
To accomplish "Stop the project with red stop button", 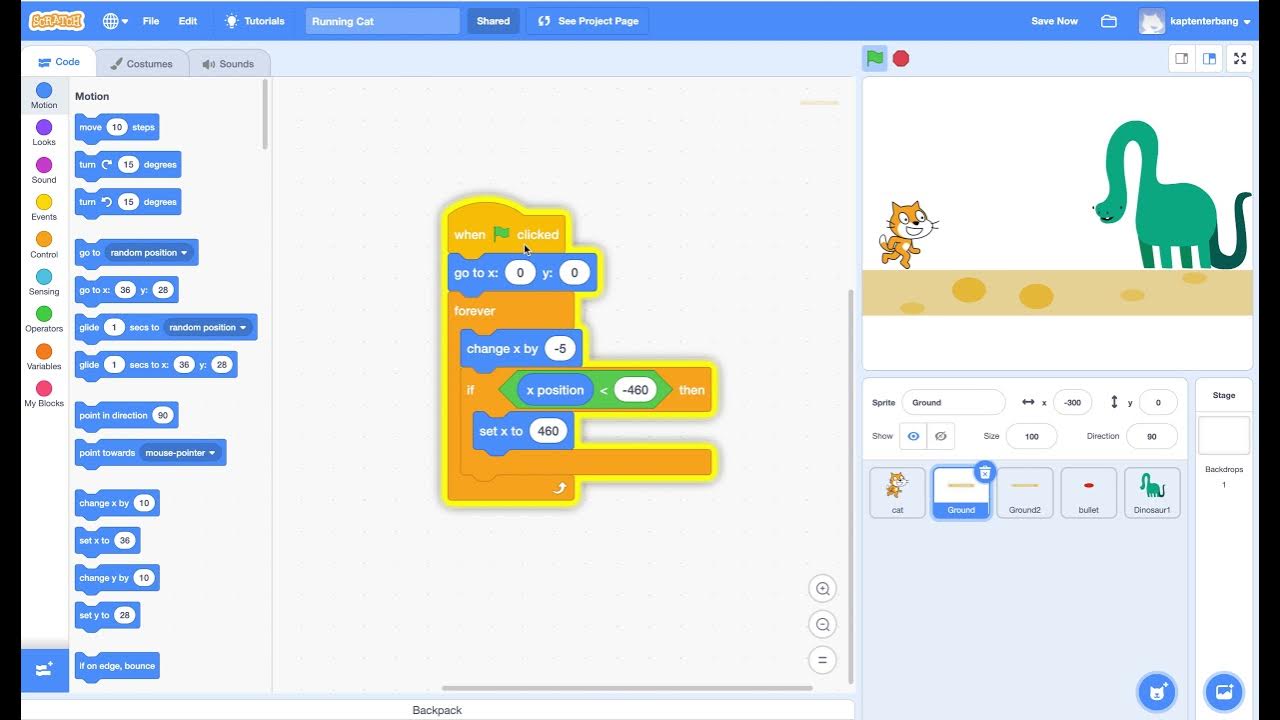I will pos(901,58).
